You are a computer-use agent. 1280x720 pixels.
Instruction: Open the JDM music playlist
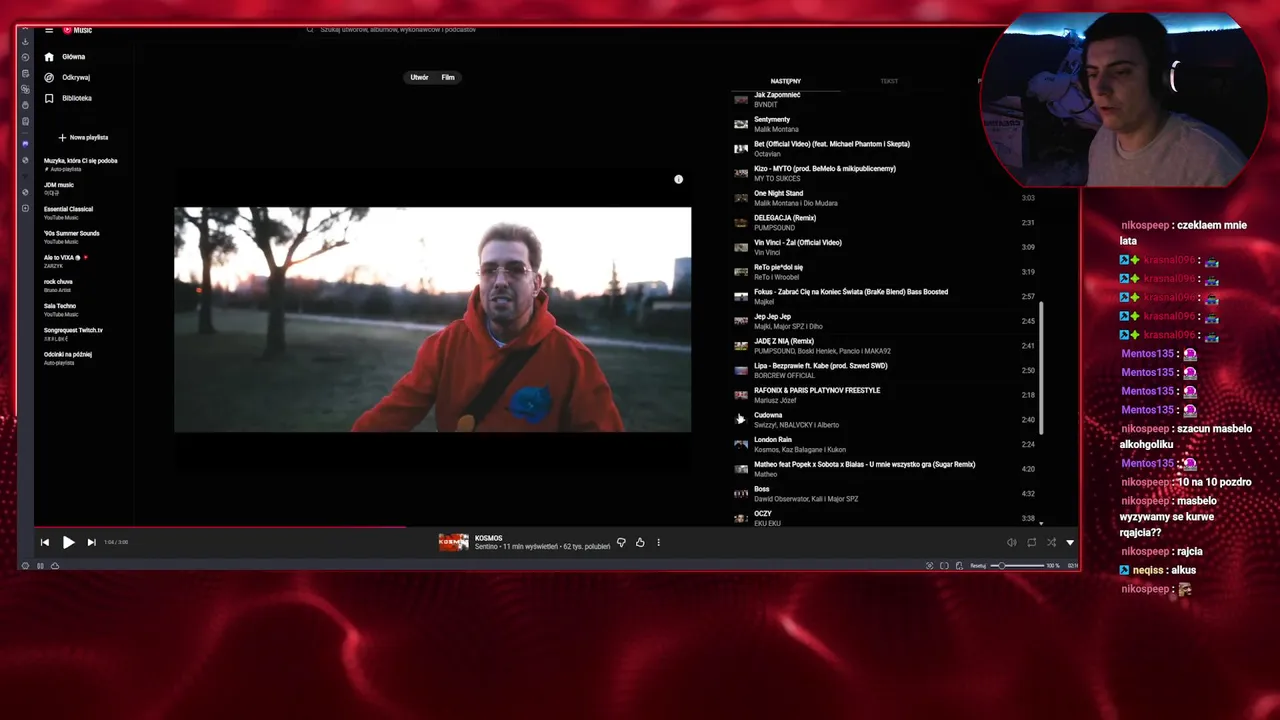pyautogui.click(x=59, y=188)
